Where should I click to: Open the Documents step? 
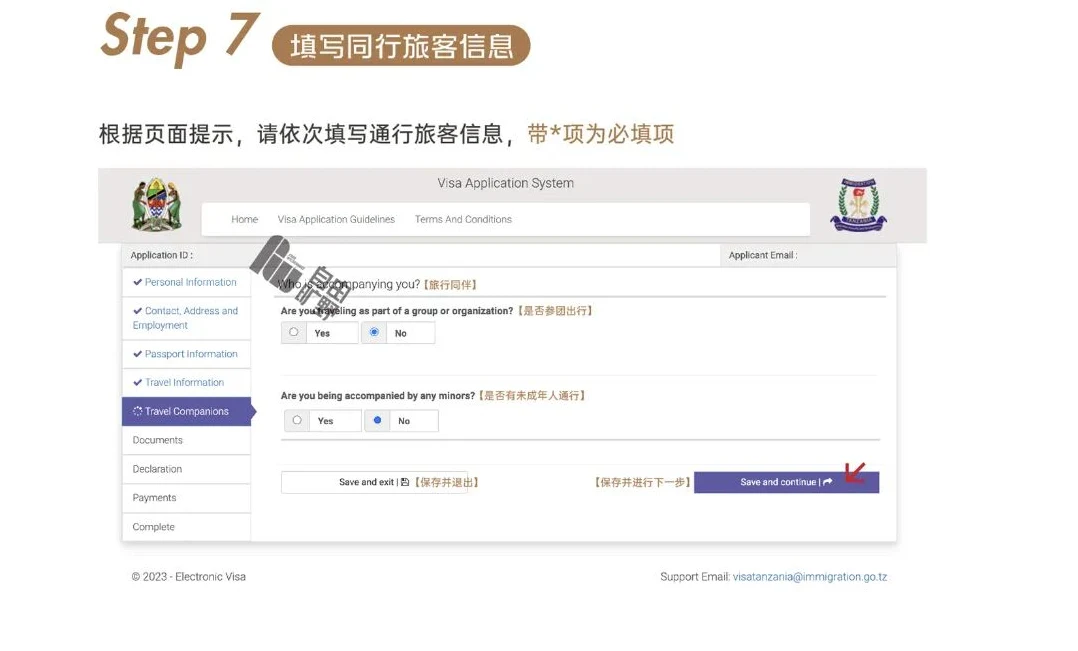pyautogui.click(x=186, y=440)
